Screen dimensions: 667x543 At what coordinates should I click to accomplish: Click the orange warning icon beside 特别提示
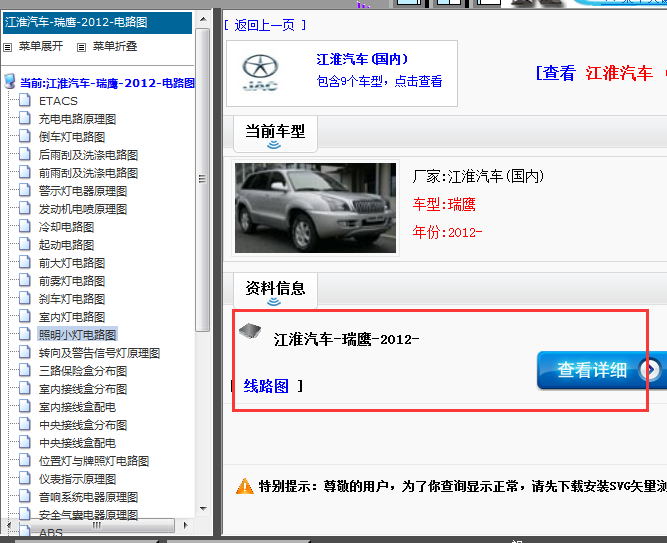click(x=245, y=486)
